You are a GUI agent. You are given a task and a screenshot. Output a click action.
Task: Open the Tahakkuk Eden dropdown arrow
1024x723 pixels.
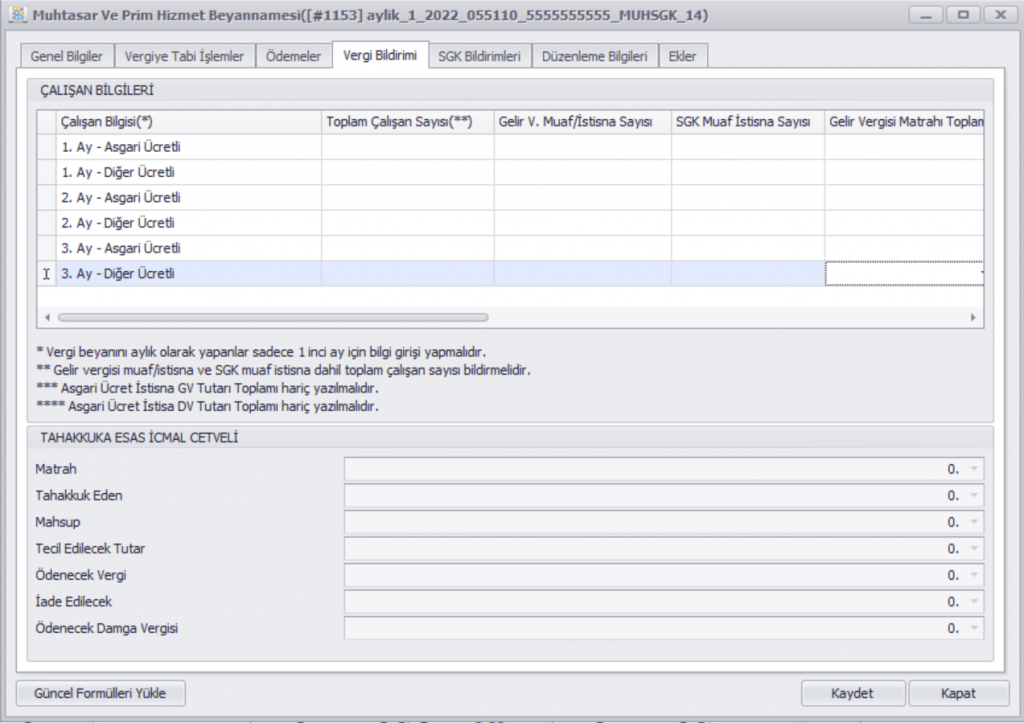point(974,496)
